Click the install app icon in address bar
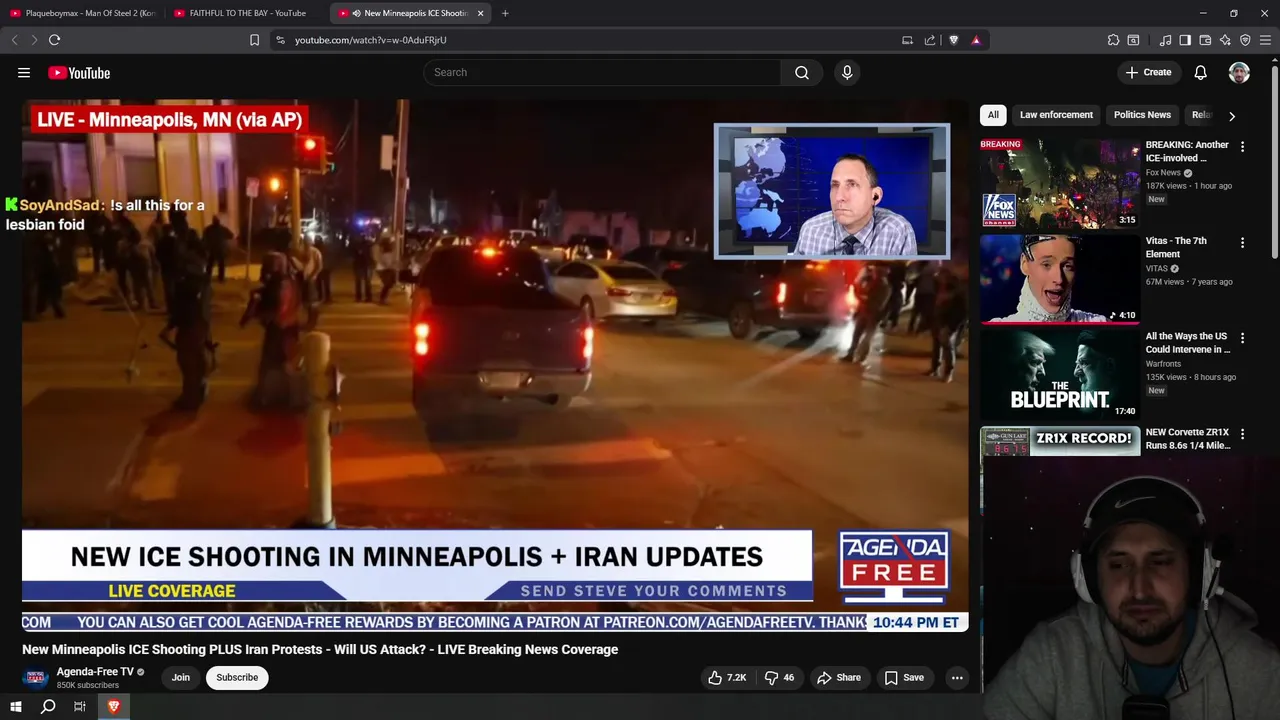1280x720 pixels. pyautogui.click(x=907, y=40)
